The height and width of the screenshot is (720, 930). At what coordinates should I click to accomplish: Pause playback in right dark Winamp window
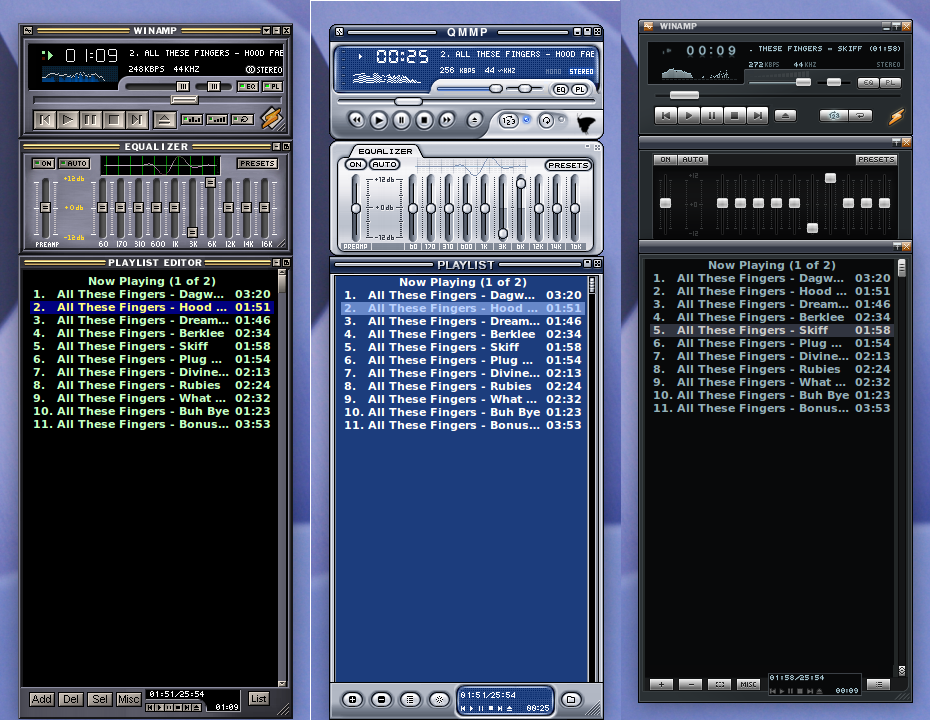click(712, 116)
